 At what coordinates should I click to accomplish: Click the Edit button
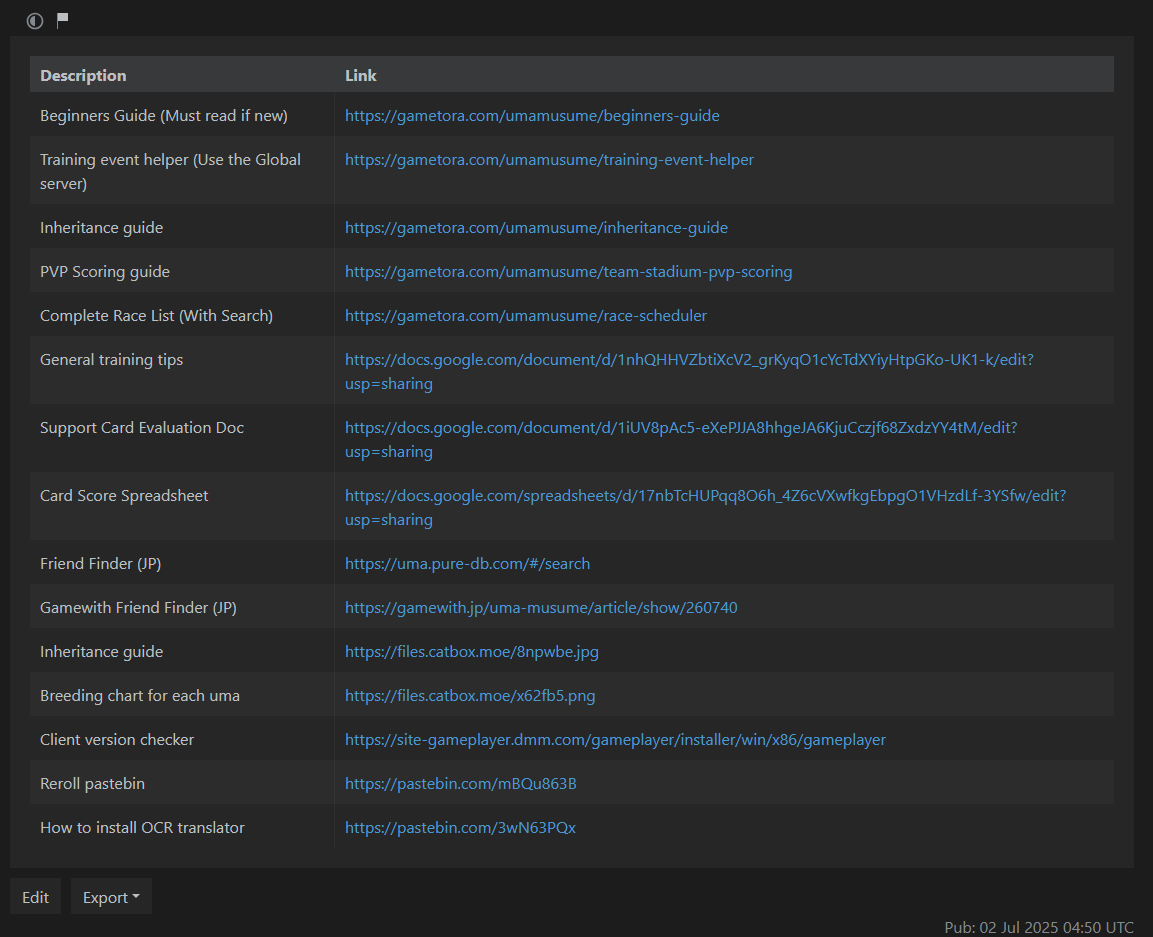click(x=35, y=897)
